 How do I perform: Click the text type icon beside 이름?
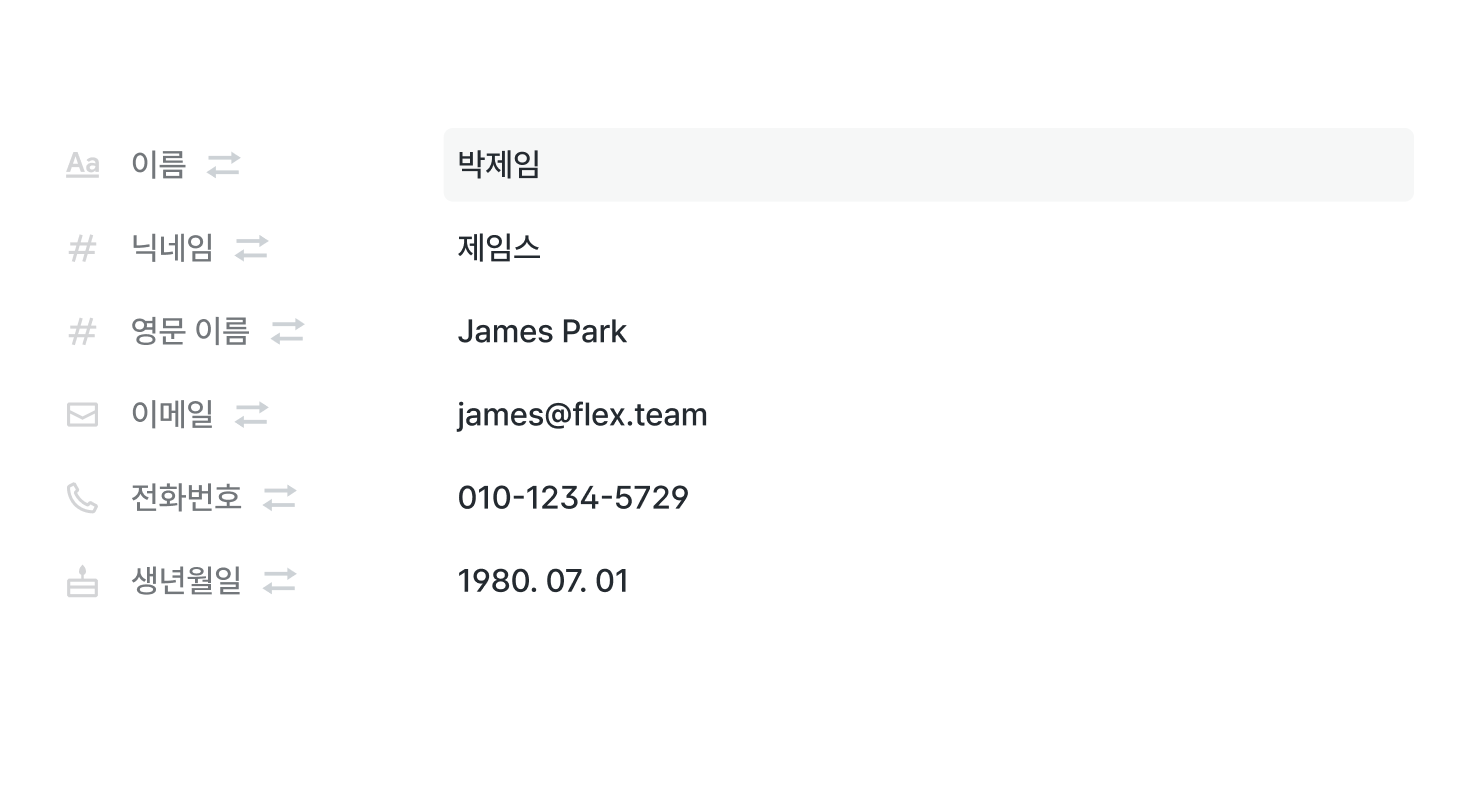[x=82, y=164]
